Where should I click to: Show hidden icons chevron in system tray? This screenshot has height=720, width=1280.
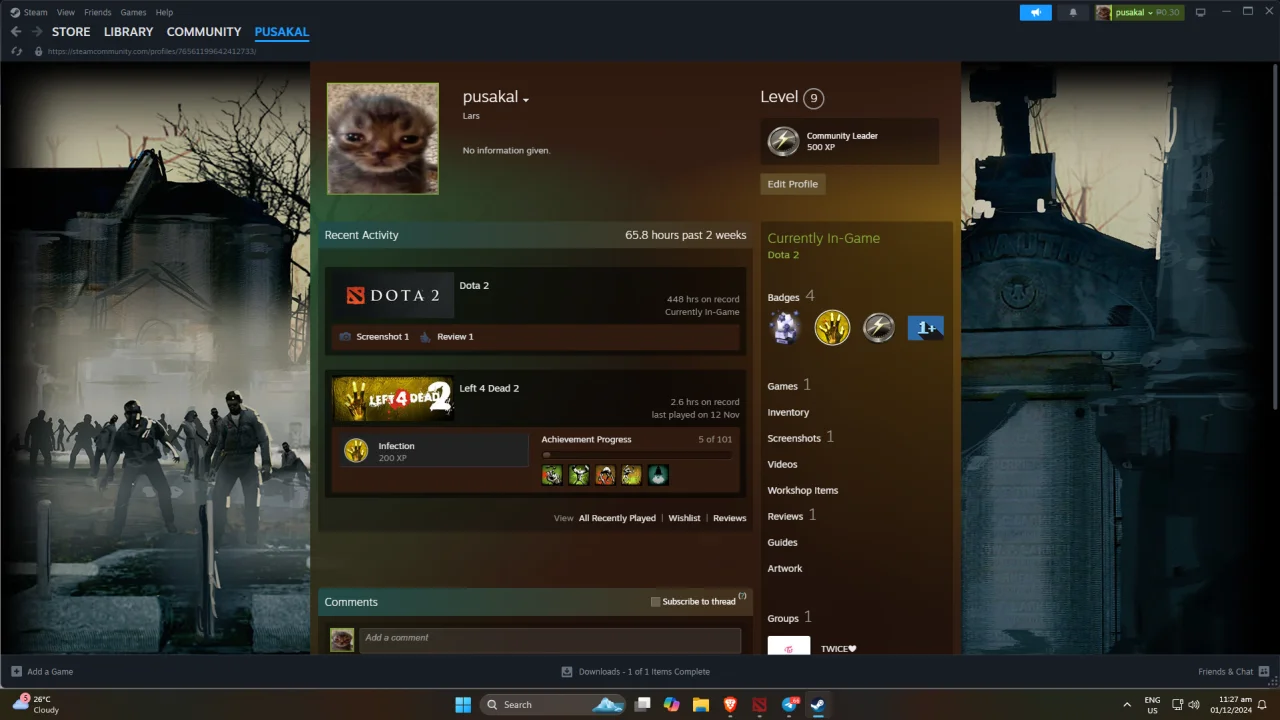point(1127,704)
